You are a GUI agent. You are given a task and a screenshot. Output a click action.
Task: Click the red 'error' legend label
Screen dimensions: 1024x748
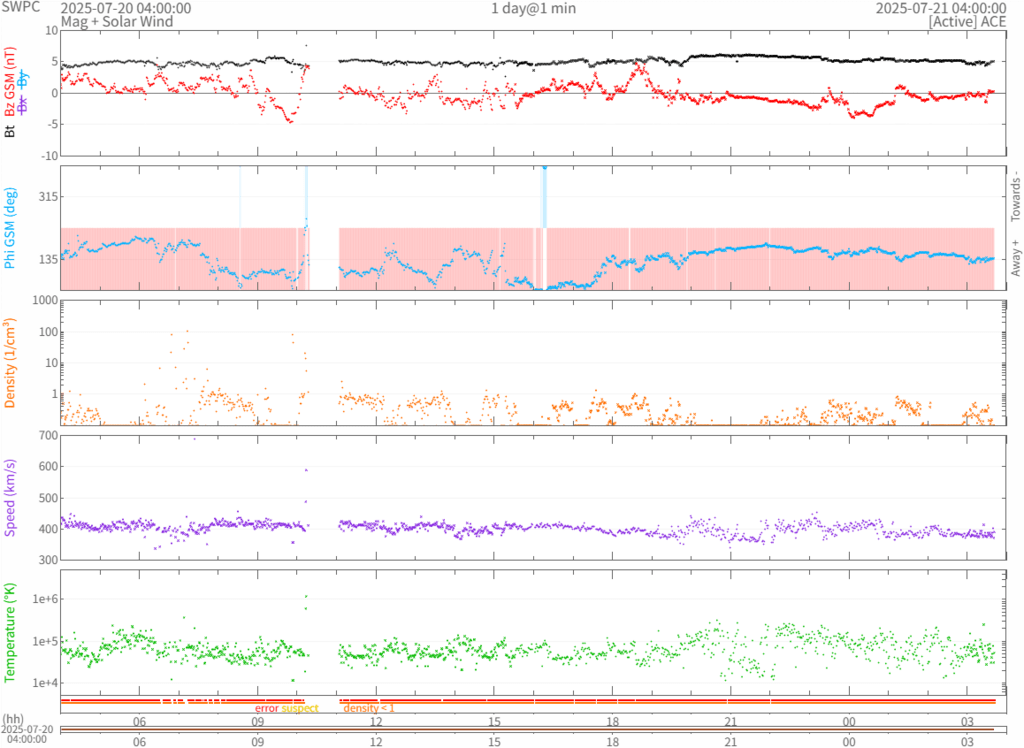click(x=267, y=708)
